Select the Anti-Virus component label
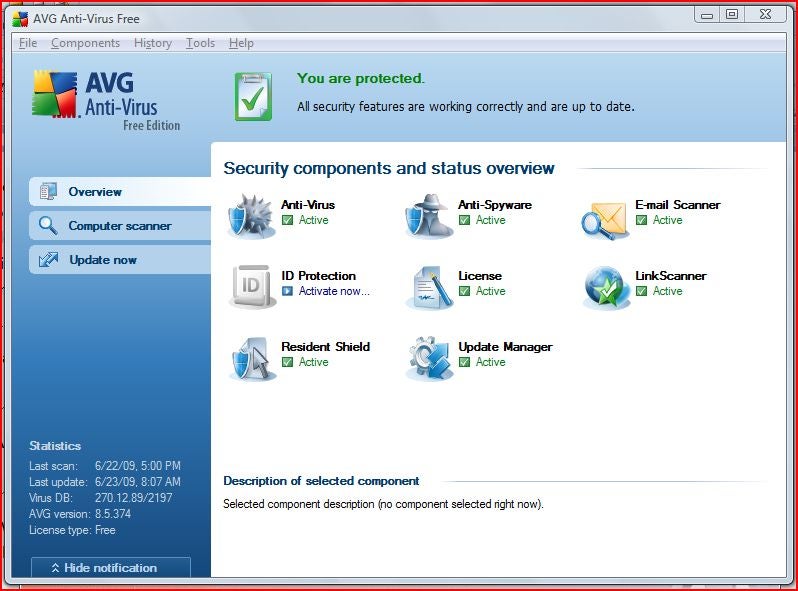Image resolution: width=798 pixels, height=591 pixels. [308, 205]
